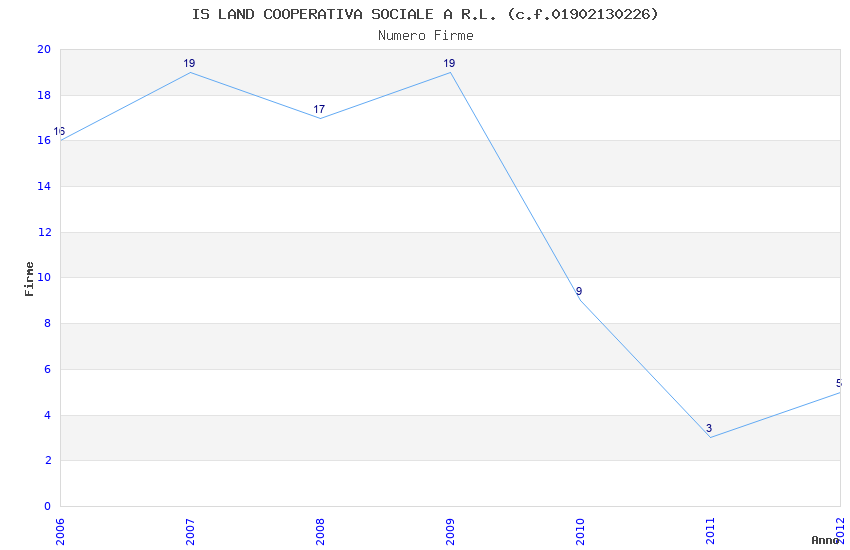Click the y-axis value 4
Image resolution: width=850 pixels, height=550 pixels.
pos(48,416)
